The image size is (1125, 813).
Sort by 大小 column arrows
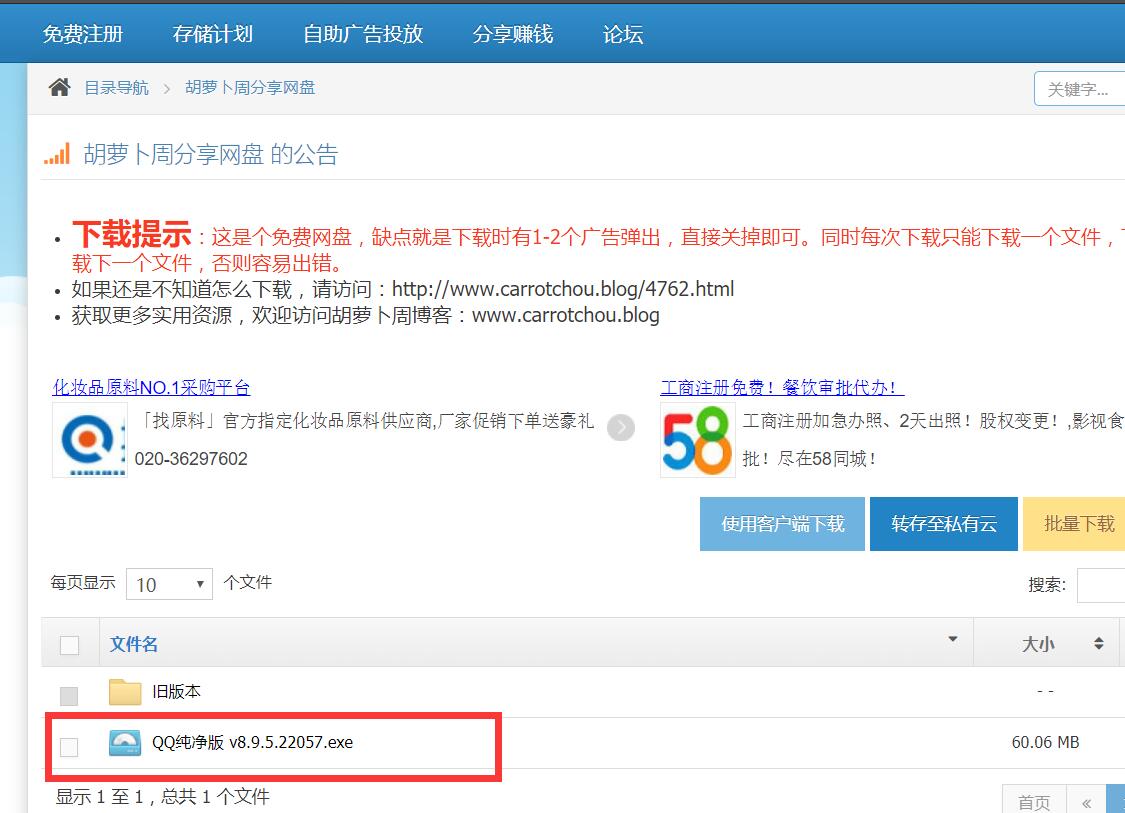[1098, 644]
